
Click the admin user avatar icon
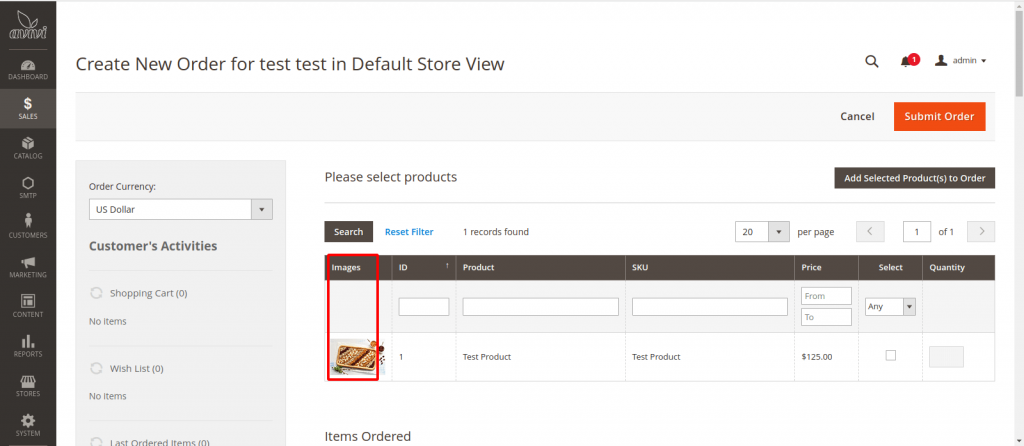941,61
